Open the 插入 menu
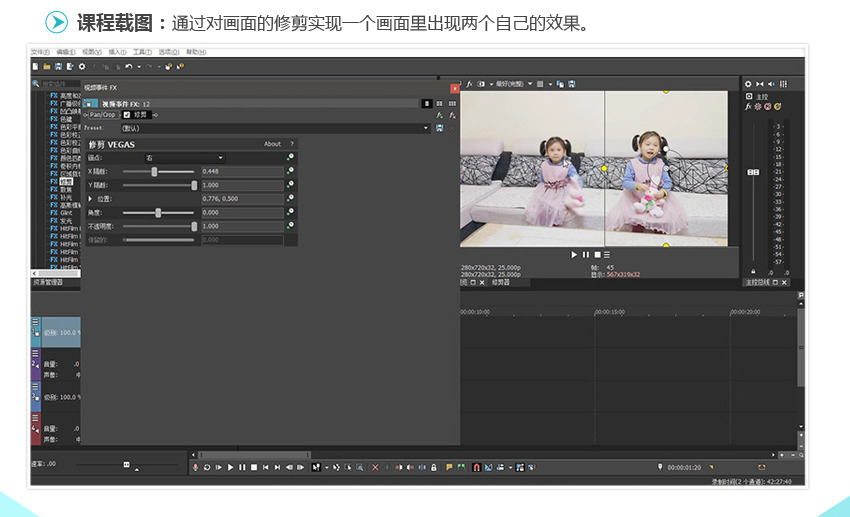 coord(117,52)
